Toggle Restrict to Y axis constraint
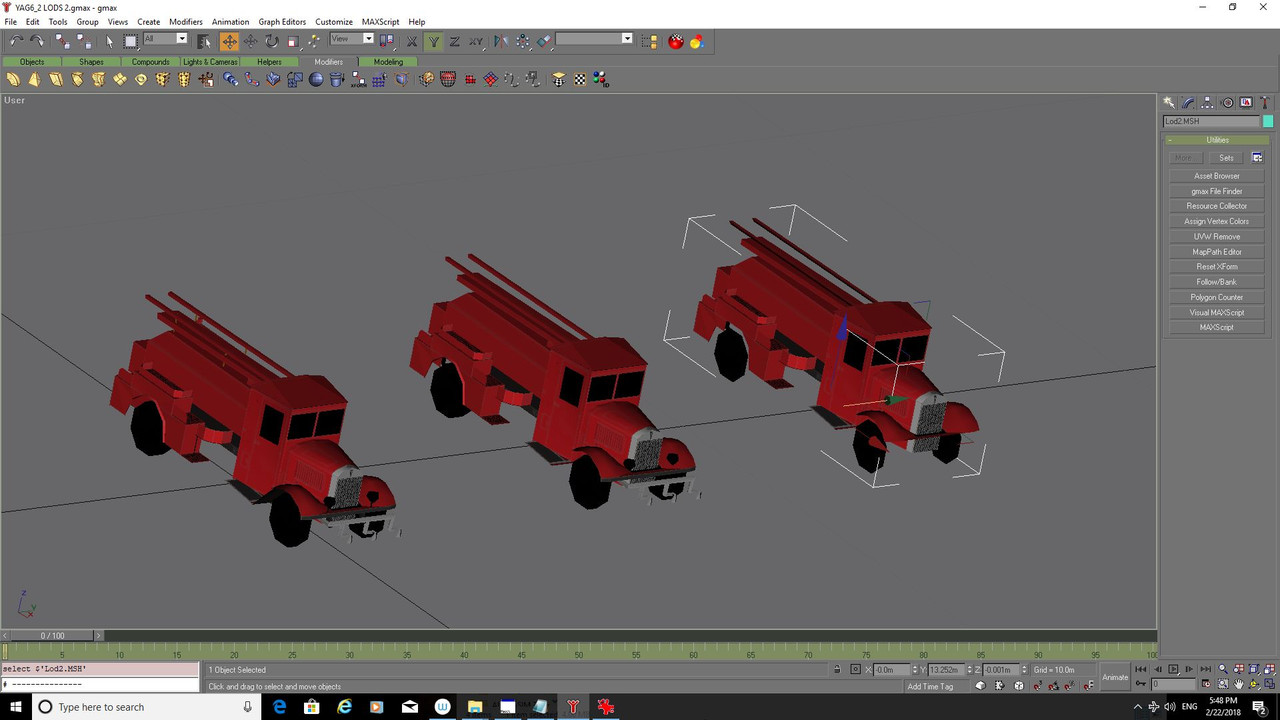 pos(432,41)
